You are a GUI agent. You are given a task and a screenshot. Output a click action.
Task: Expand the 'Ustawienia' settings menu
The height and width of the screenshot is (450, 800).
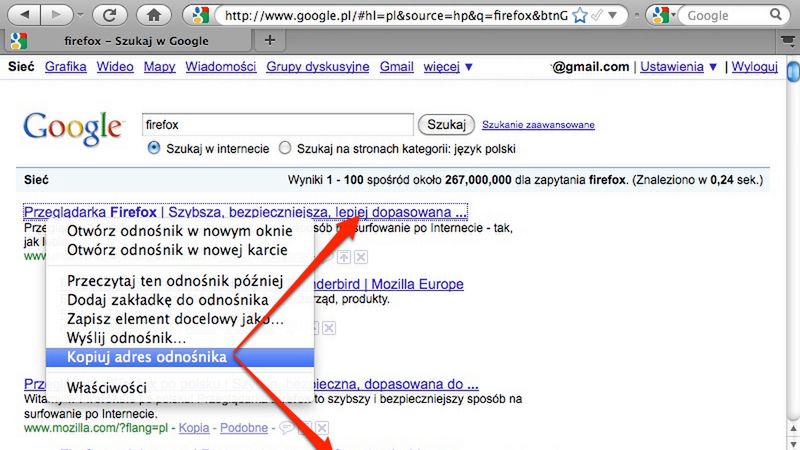tap(679, 67)
